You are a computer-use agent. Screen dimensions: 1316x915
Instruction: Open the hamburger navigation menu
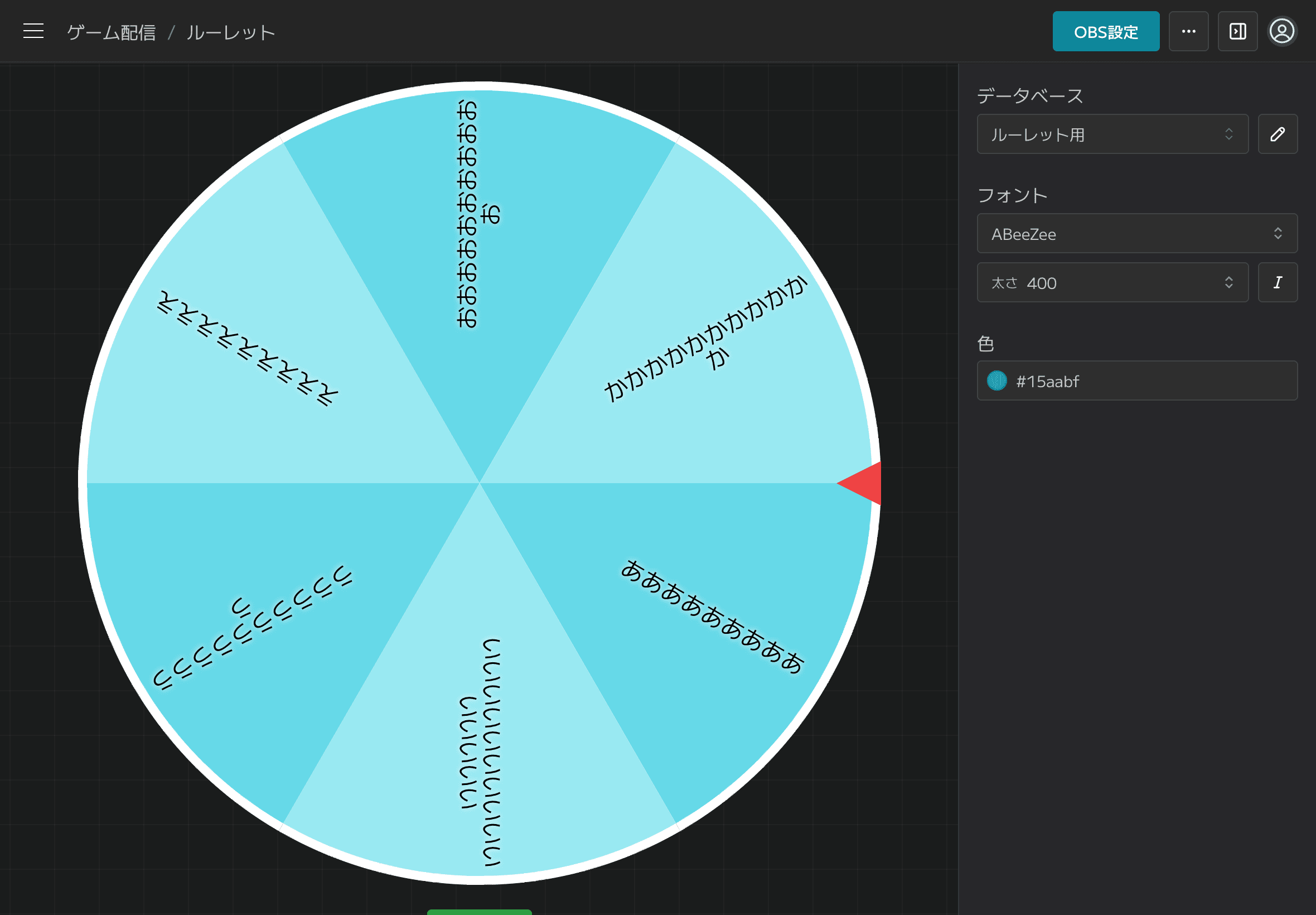[x=33, y=31]
